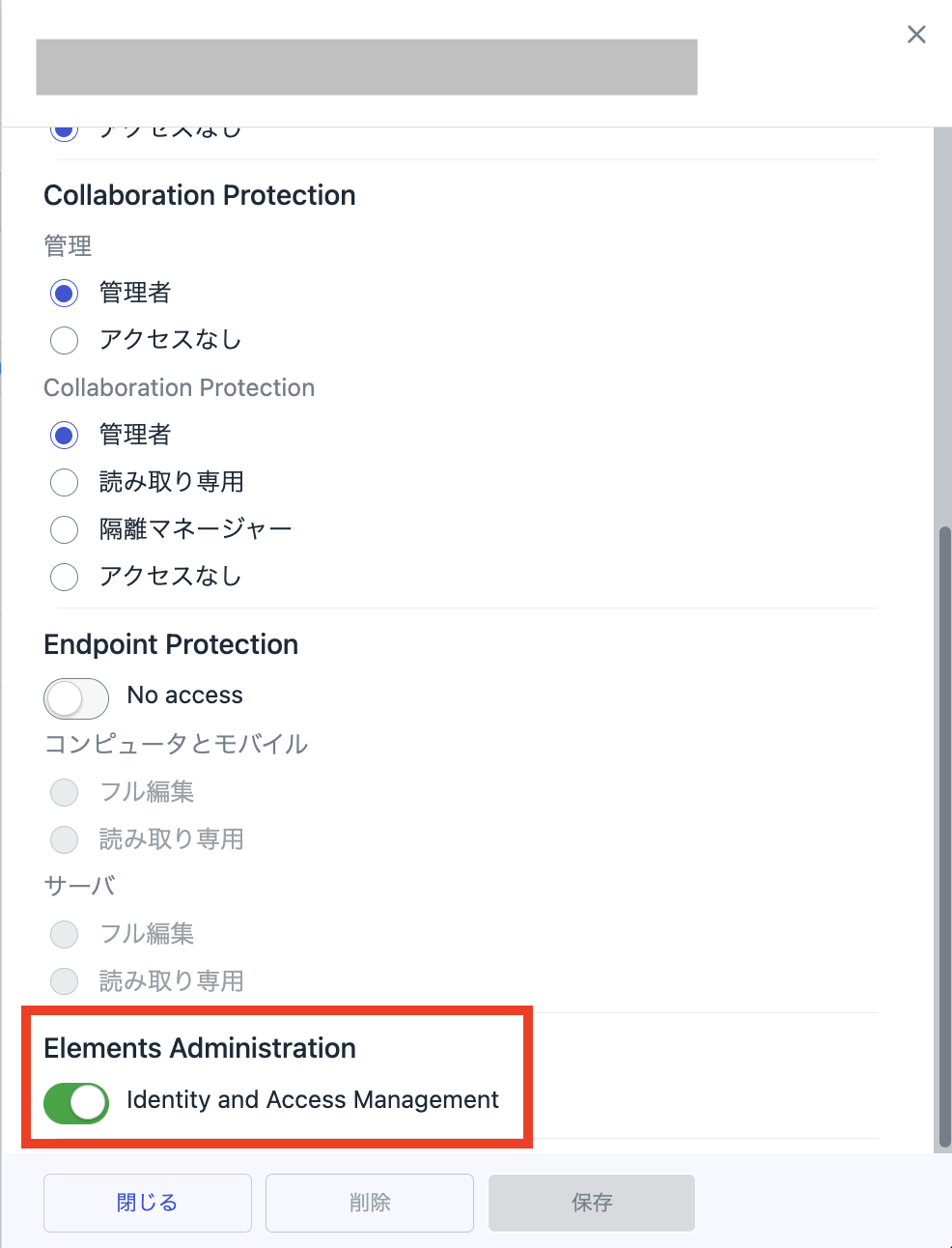This screenshot has width=952, height=1248.
Task: Choose 管理者 under the gray Collaboration Protection subheading
Action: click(x=65, y=435)
